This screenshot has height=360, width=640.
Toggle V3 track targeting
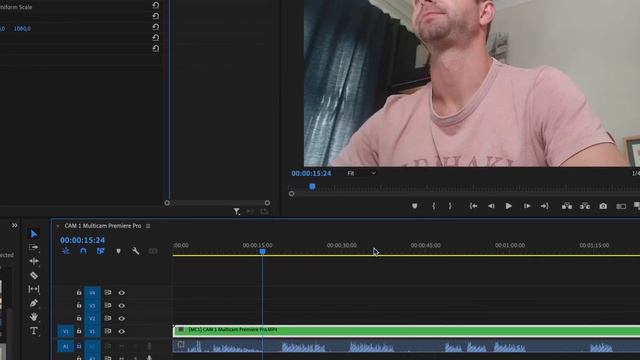coord(92,306)
